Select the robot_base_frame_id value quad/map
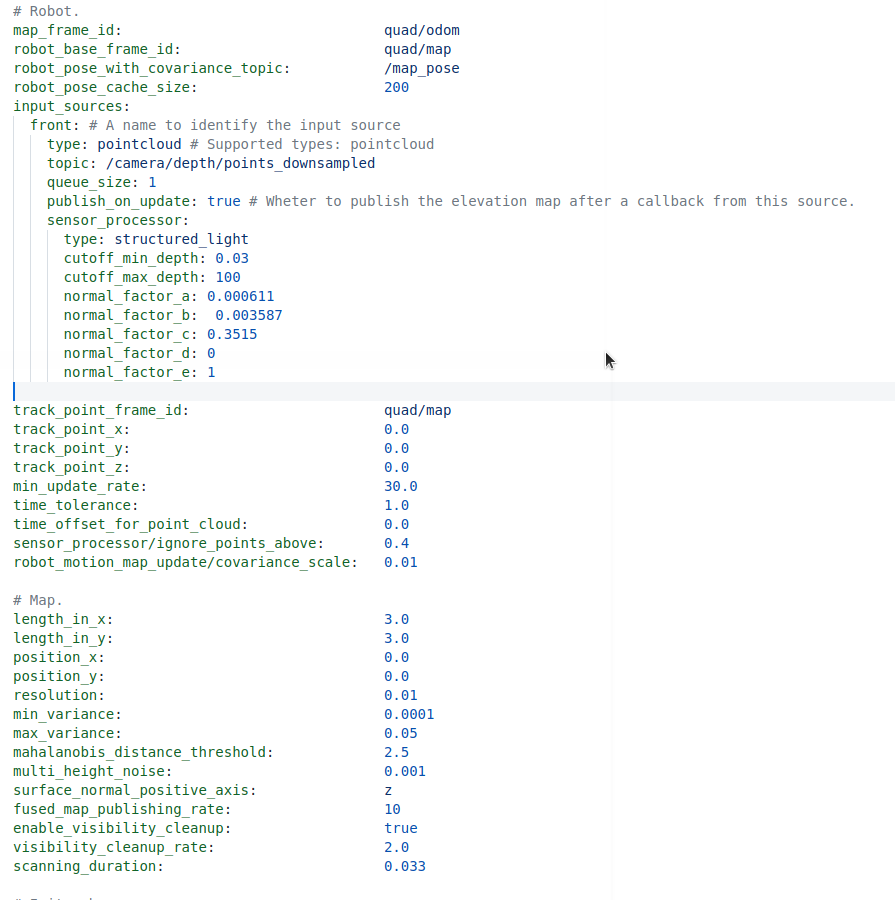Screen dimensions: 895x900 (x=417, y=49)
